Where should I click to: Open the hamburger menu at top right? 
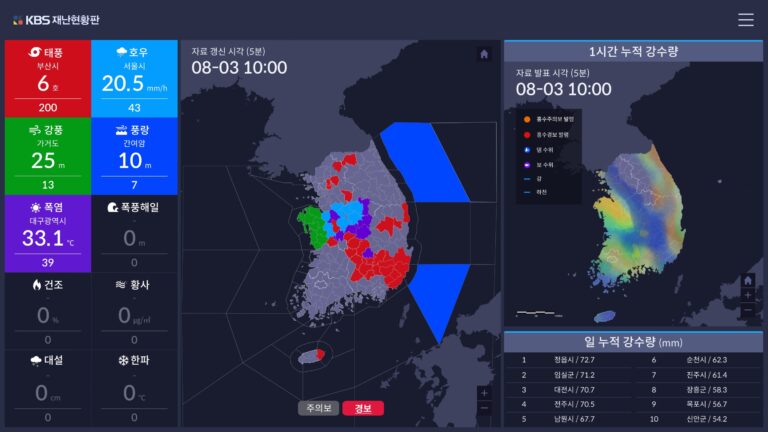click(745, 19)
